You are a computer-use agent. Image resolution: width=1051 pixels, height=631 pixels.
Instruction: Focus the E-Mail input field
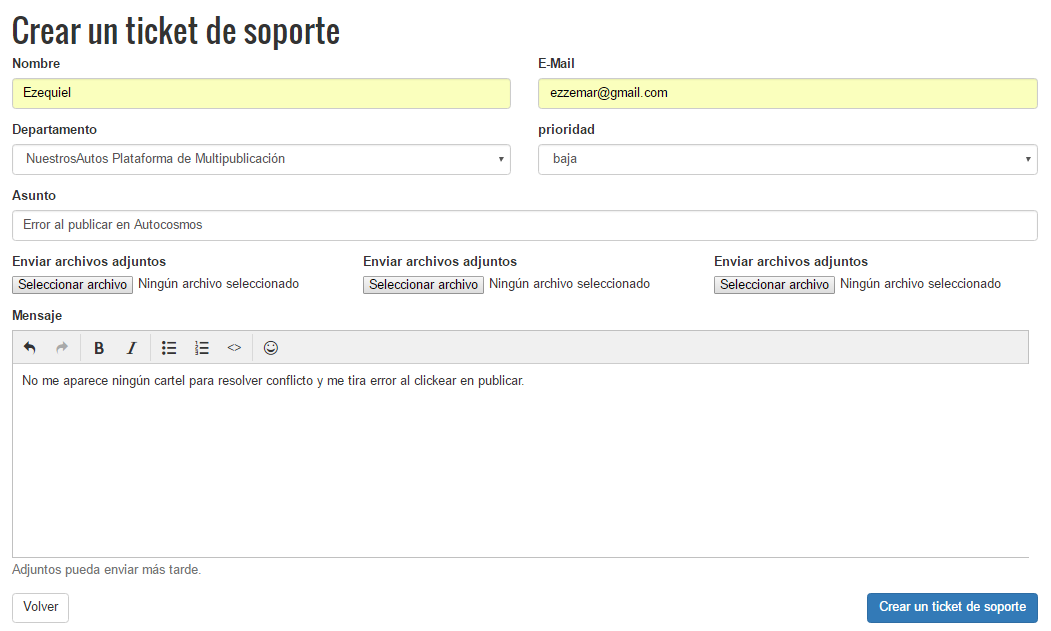click(787, 93)
